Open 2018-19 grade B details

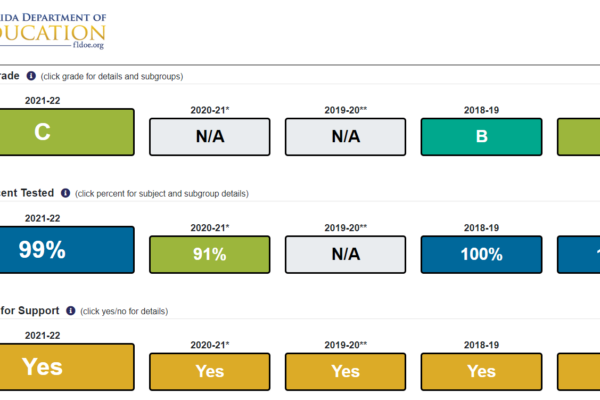(481, 137)
